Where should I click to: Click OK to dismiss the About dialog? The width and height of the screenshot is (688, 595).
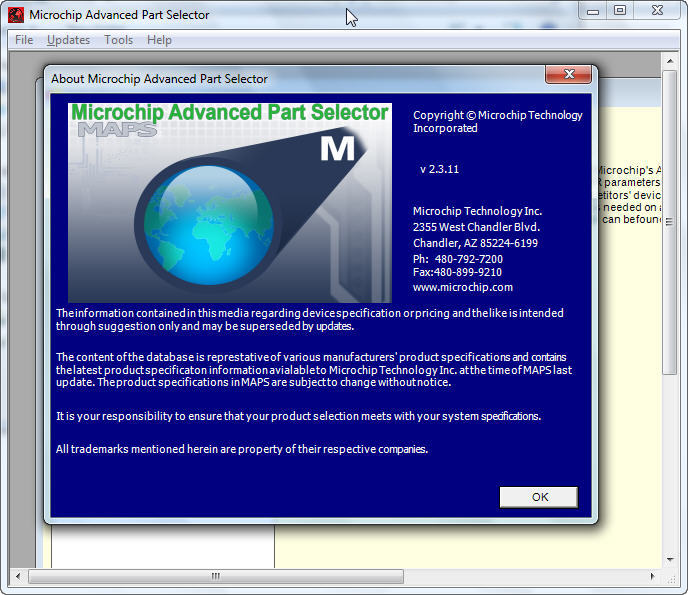pyautogui.click(x=539, y=497)
